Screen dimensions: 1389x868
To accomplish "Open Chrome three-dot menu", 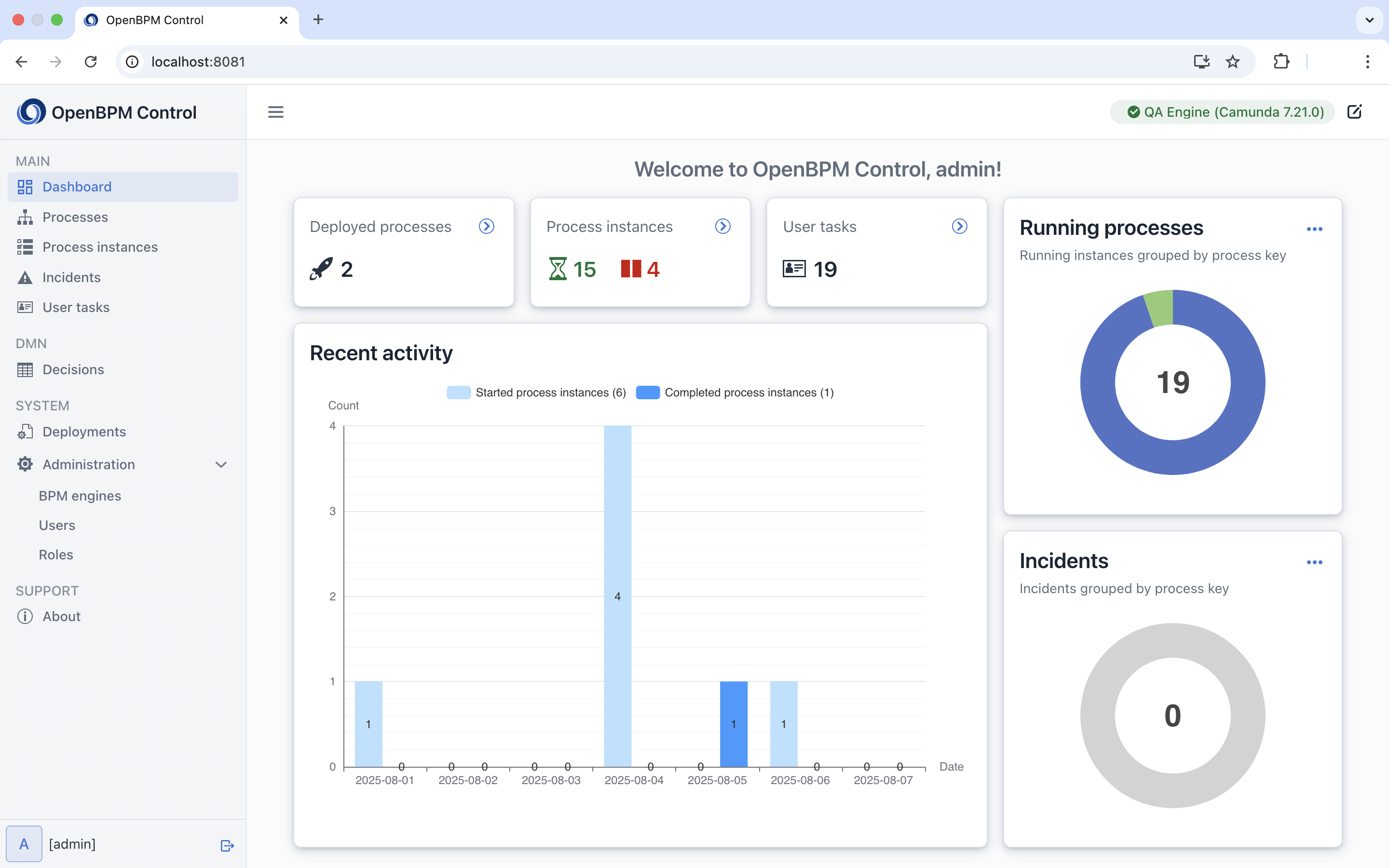I will pos(1368,61).
